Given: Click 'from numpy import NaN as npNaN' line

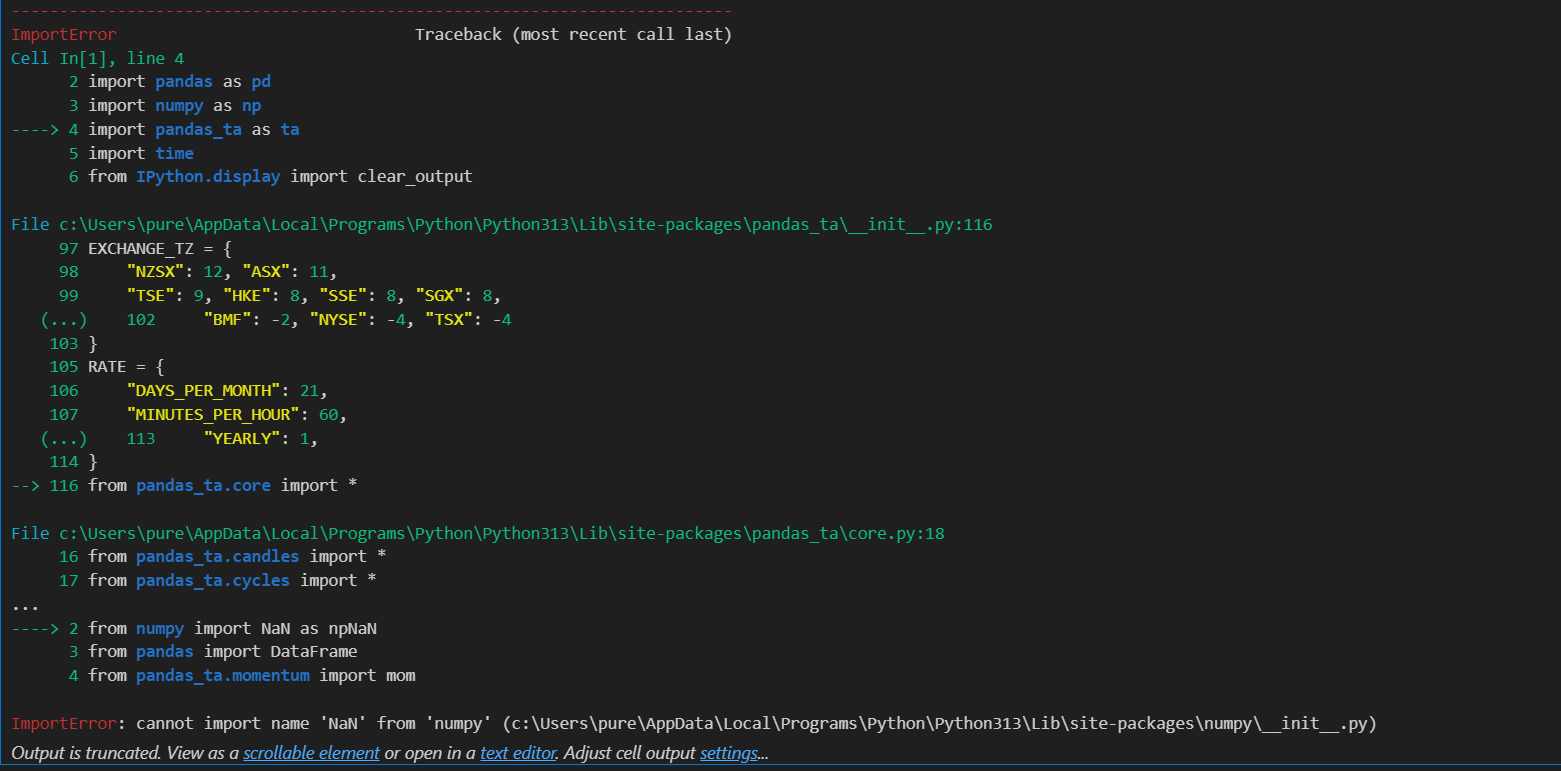Looking at the screenshot, I should (x=232, y=629).
